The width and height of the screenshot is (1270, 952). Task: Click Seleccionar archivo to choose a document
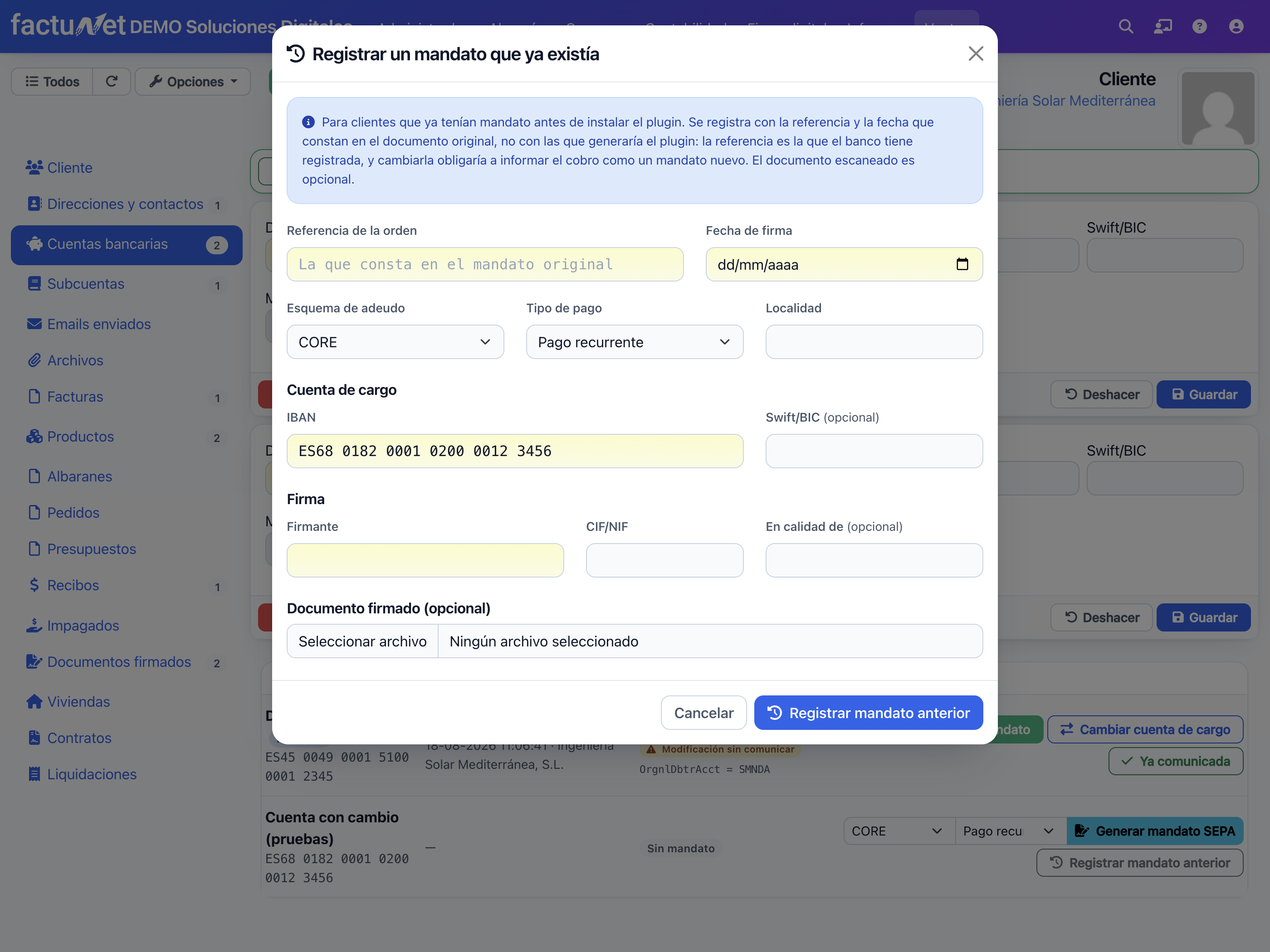[x=362, y=641]
